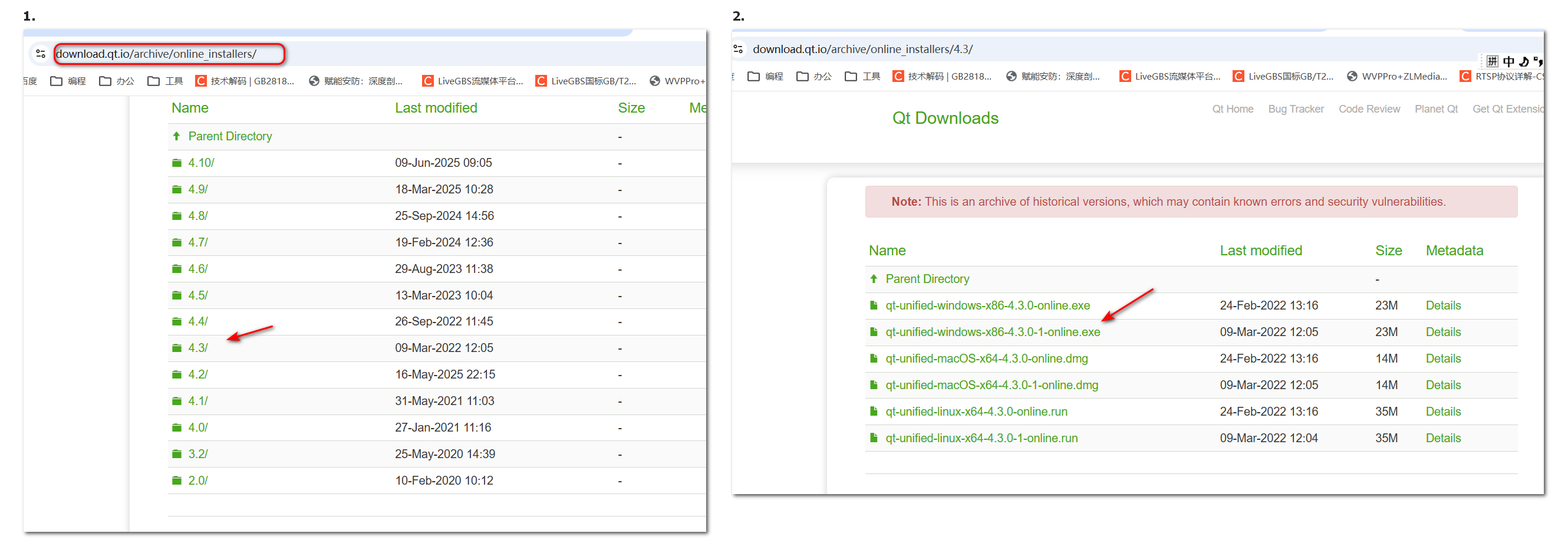The height and width of the screenshot is (556, 1568).
Task: Open 赋能安防 bookmark in right window
Action: [x=1053, y=76]
